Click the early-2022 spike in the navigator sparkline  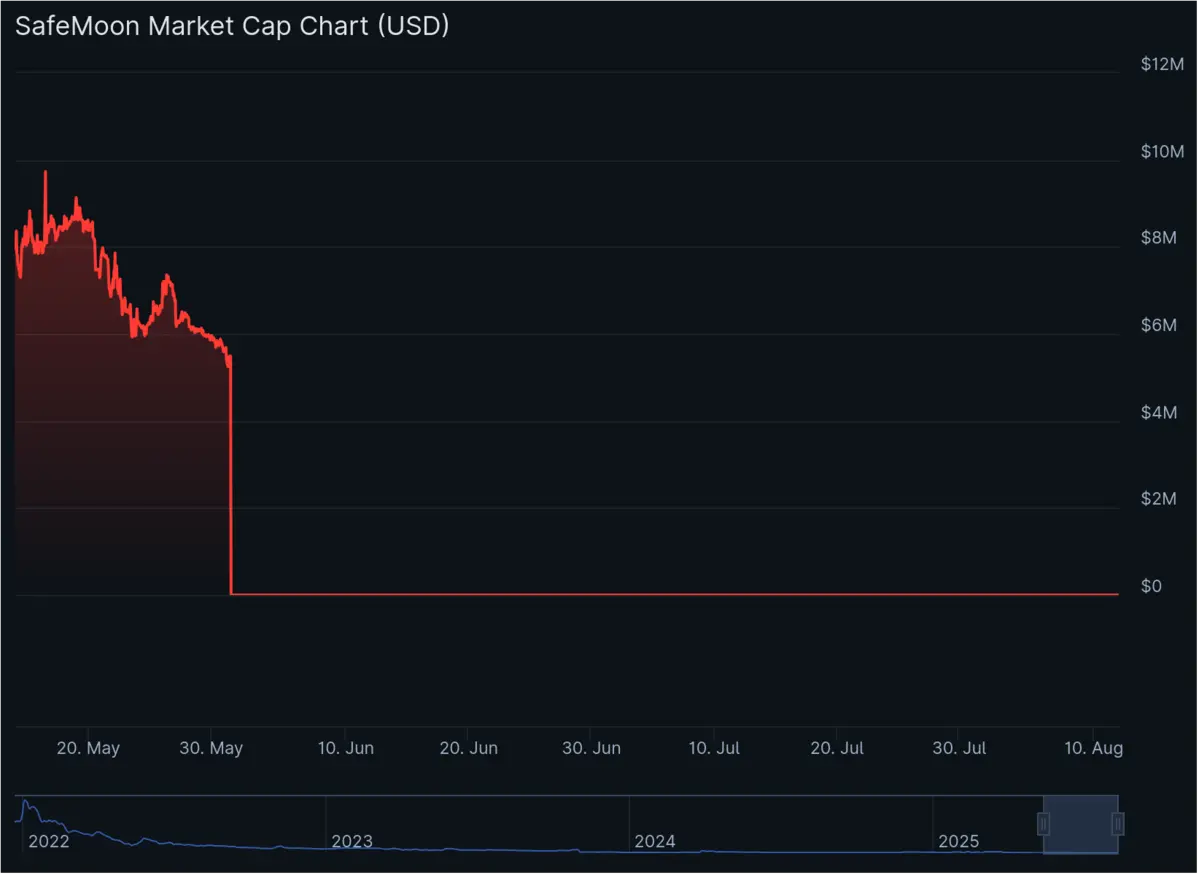(26, 803)
